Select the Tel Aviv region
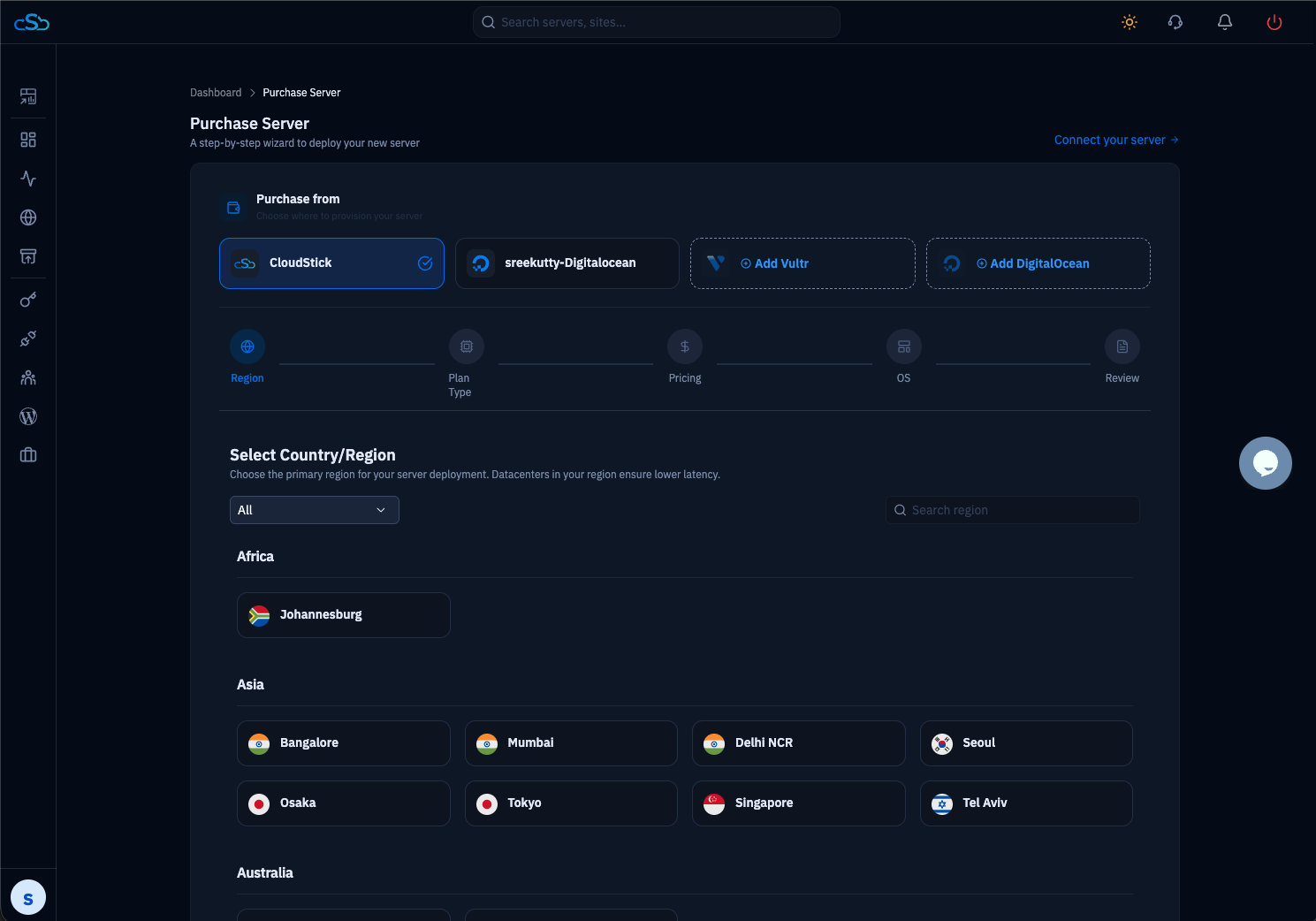 (1026, 803)
